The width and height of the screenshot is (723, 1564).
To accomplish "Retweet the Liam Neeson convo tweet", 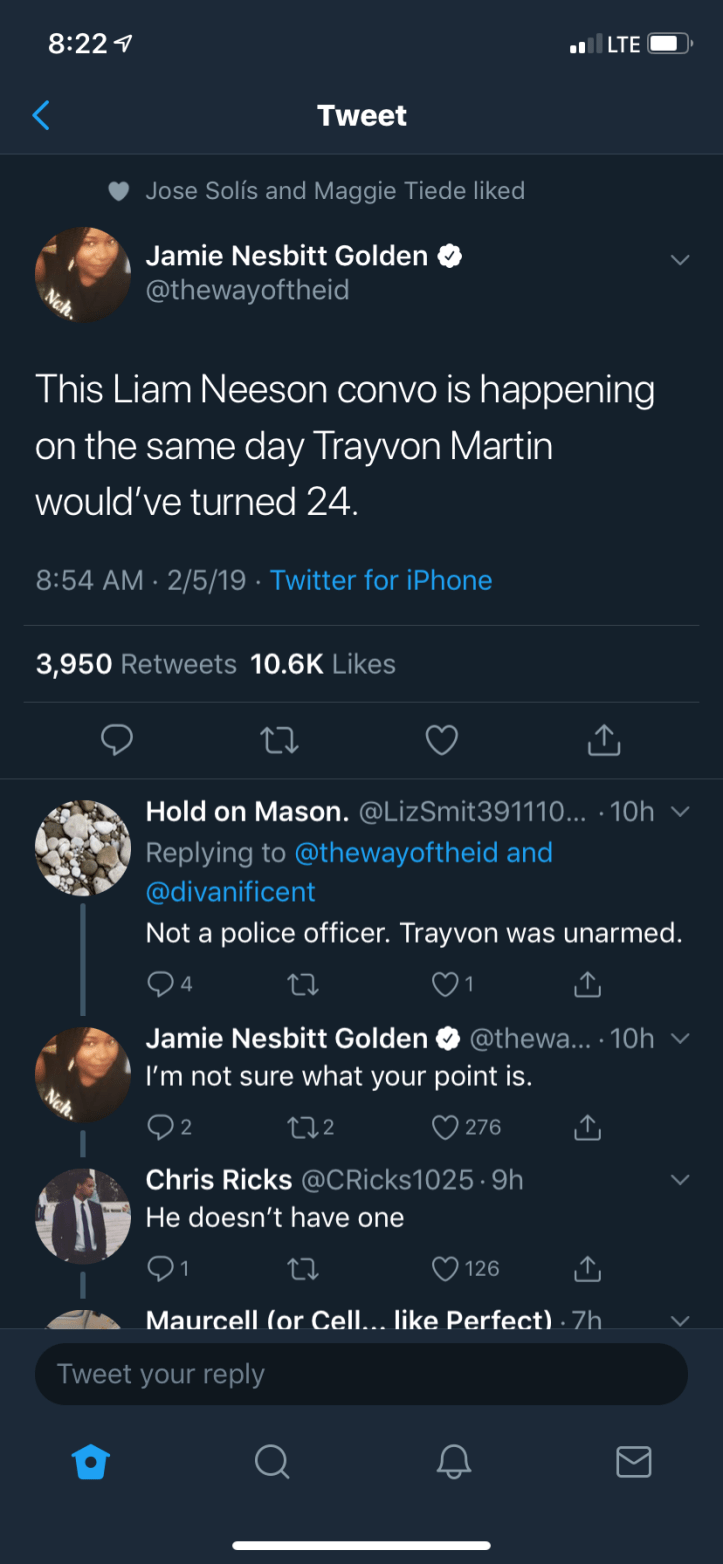I will click(279, 740).
